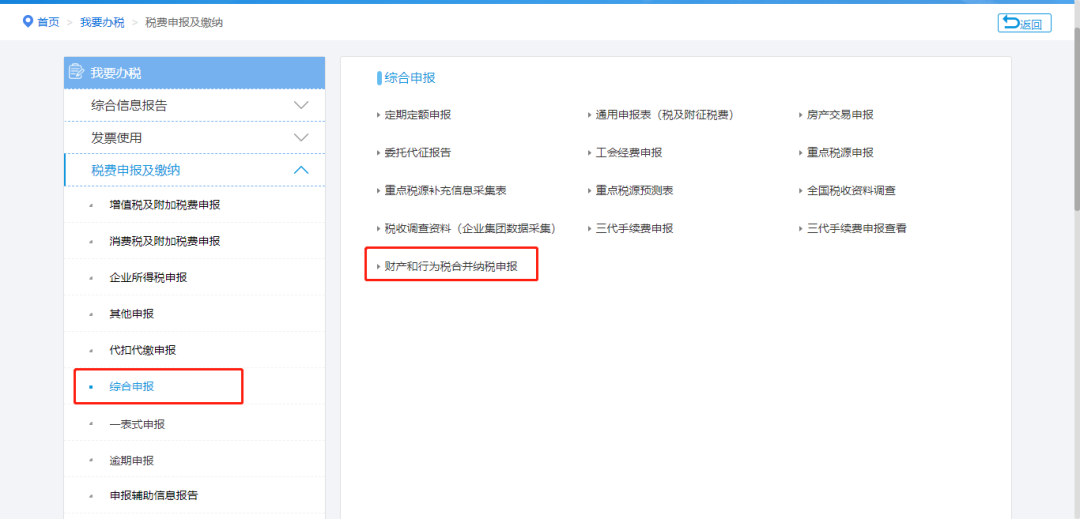Open 逾期申报 in the sidebar
Image resolution: width=1080 pixels, height=519 pixels.
(132, 460)
